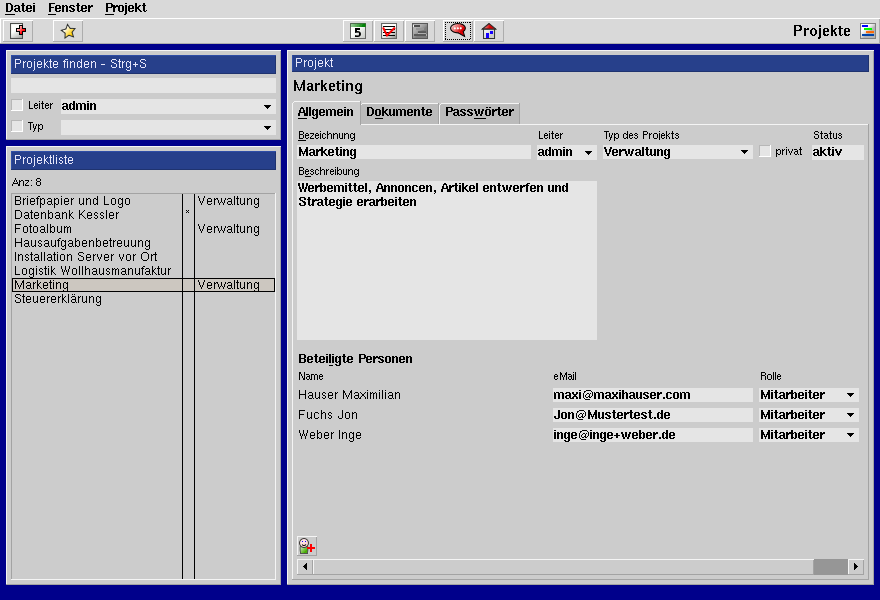The width and height of the screenshot is (880, 600).
Task: Open the red checkmark tasks icon
Action: [x=389, y=31]
